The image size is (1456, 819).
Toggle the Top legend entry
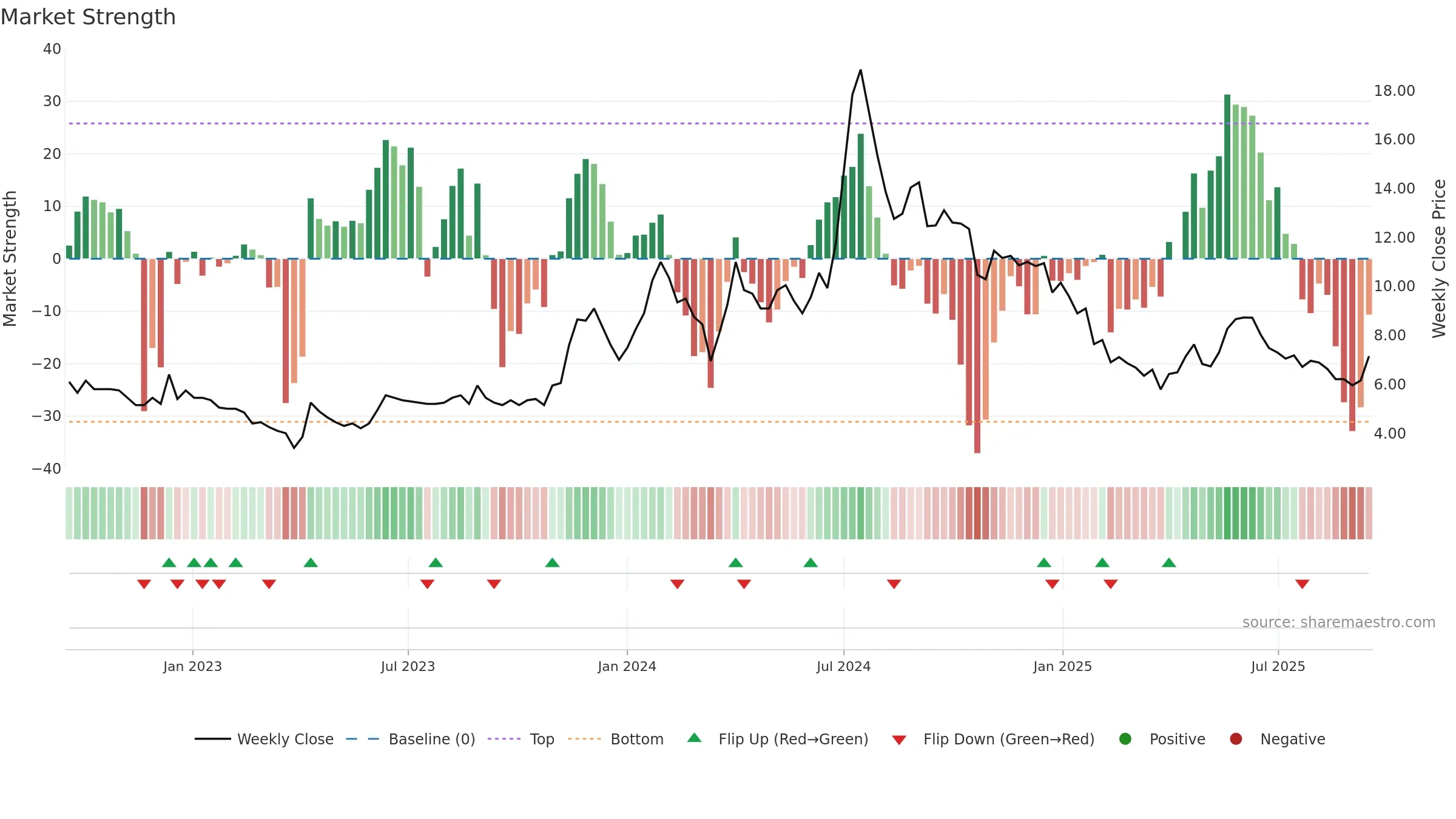[x=521, y=739]
